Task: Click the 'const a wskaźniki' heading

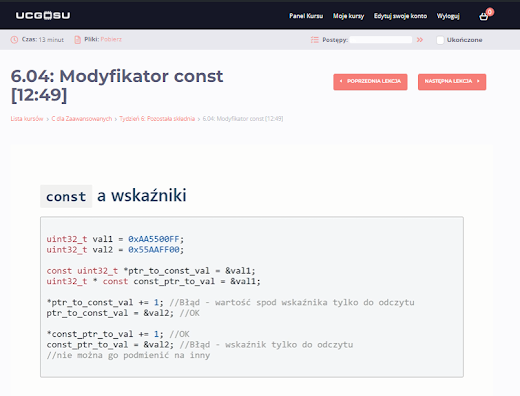Action: click(x=113, y=196)
